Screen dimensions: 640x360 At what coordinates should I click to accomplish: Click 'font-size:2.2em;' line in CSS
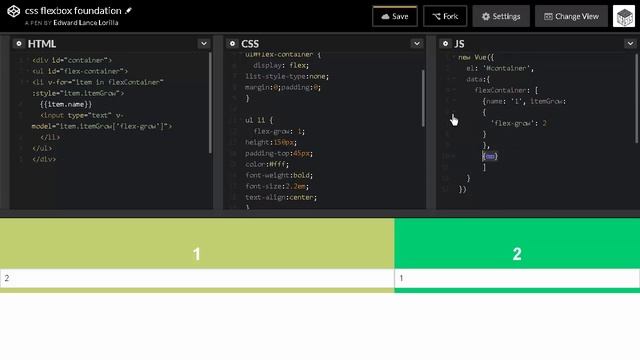pos(277,186)
